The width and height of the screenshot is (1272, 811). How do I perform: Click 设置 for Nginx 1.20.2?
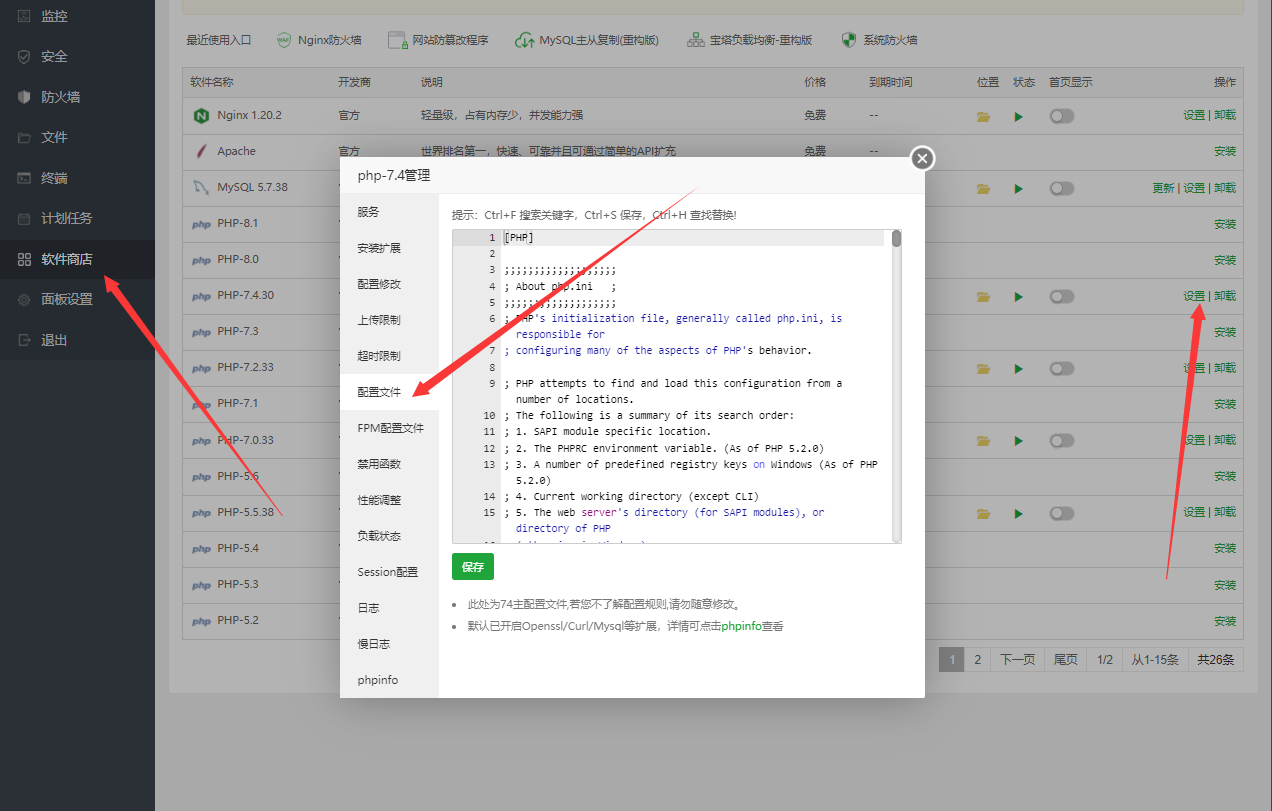(x=1194, y=115)
